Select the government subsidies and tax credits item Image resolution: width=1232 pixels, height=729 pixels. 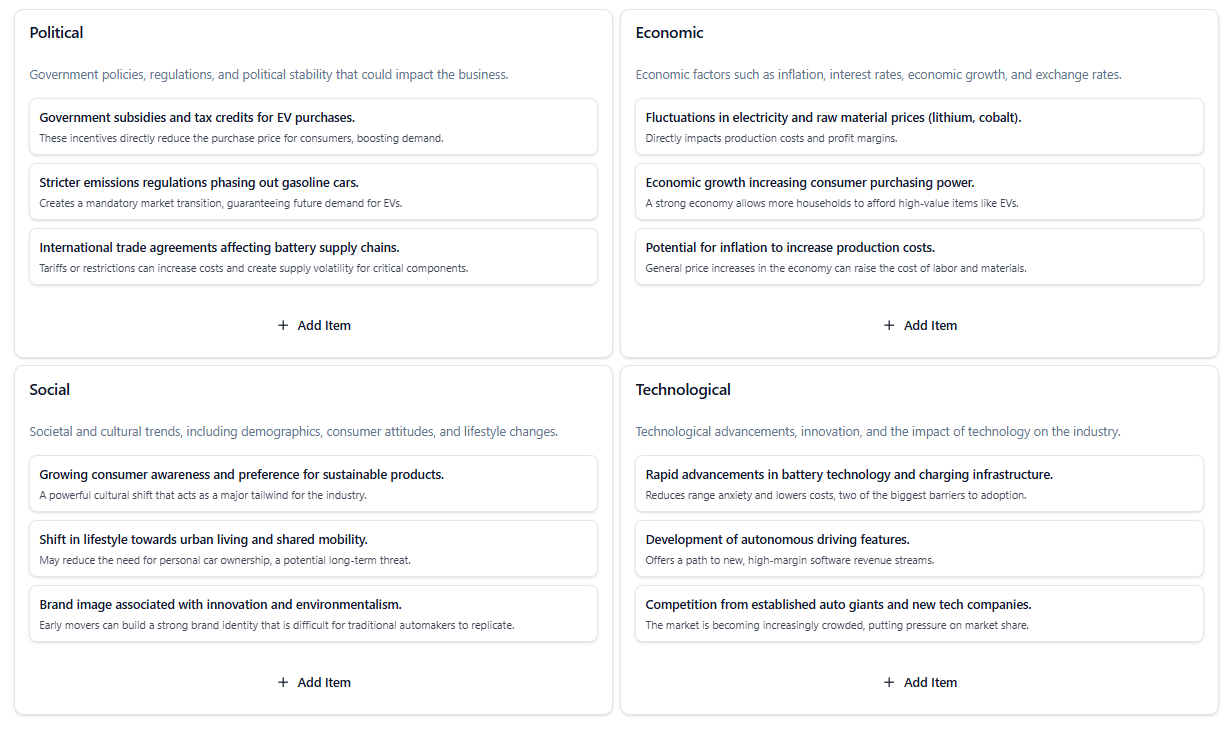313,126
